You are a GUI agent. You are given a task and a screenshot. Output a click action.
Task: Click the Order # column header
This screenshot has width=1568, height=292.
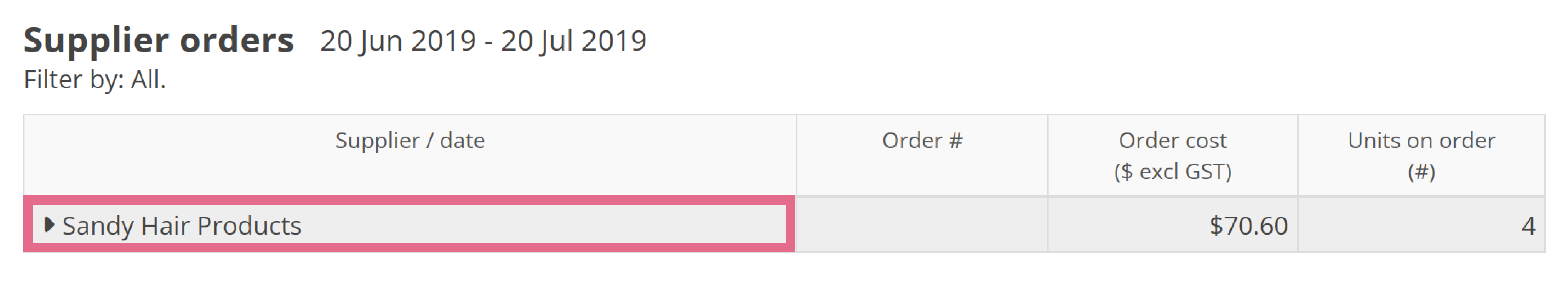coord(922,141)
